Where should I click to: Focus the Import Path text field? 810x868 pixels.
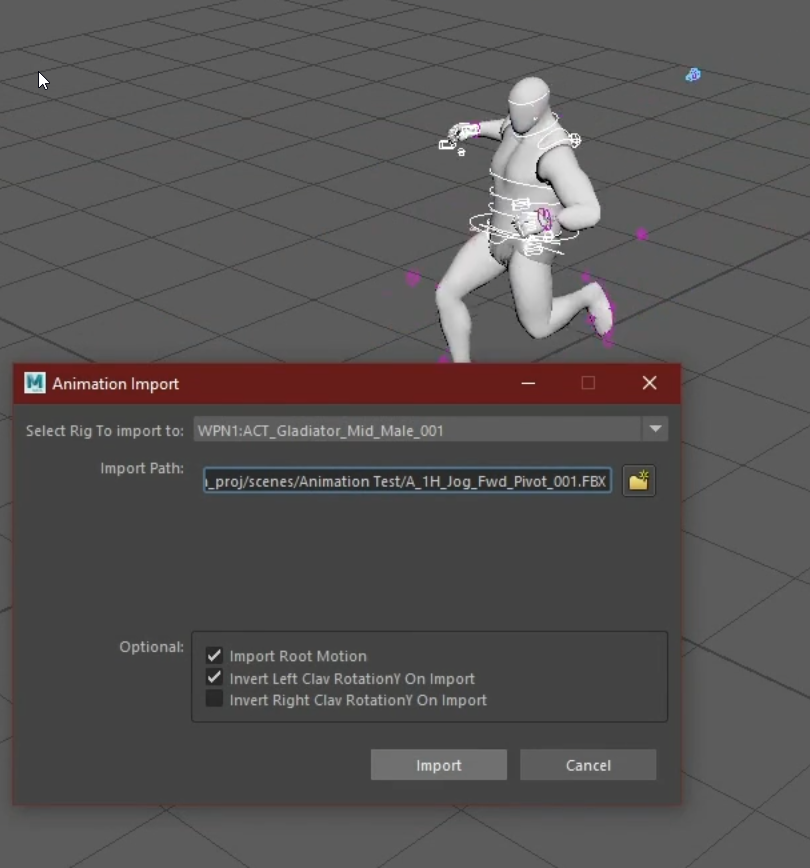(407, 480)
